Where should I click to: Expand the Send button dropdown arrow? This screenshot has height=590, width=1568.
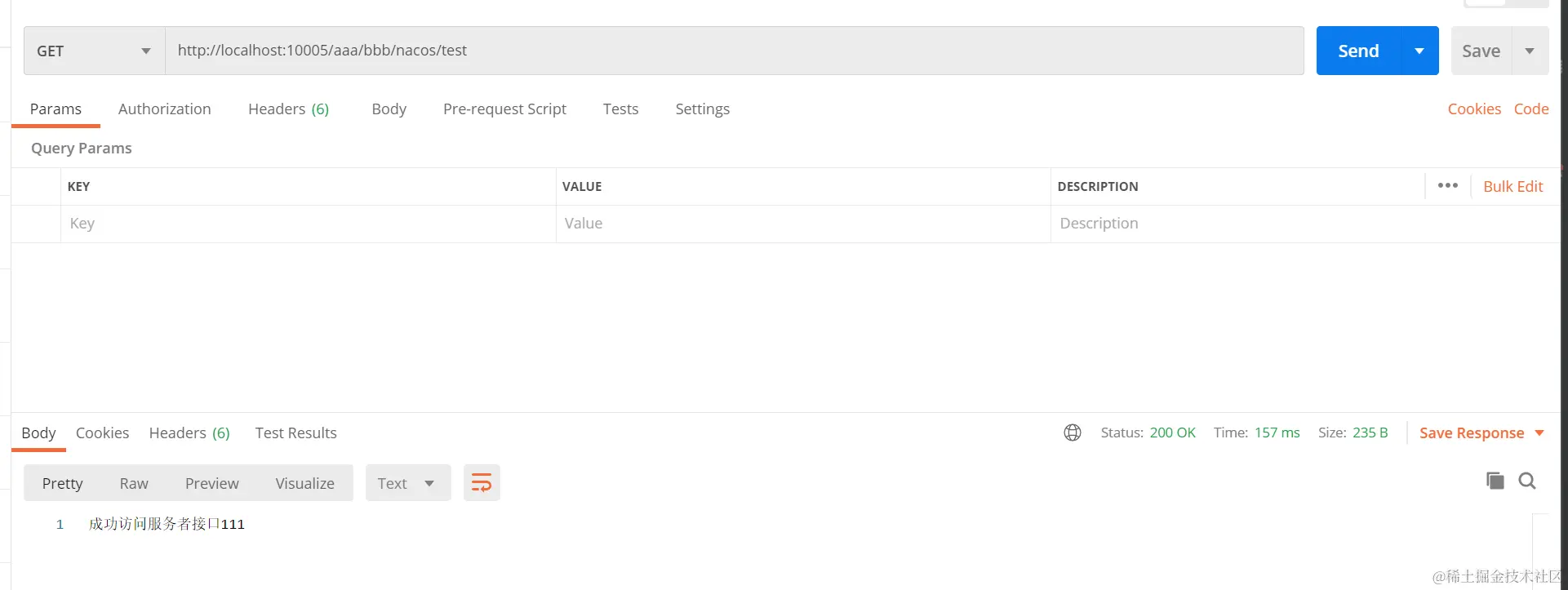pos(1419,51)
